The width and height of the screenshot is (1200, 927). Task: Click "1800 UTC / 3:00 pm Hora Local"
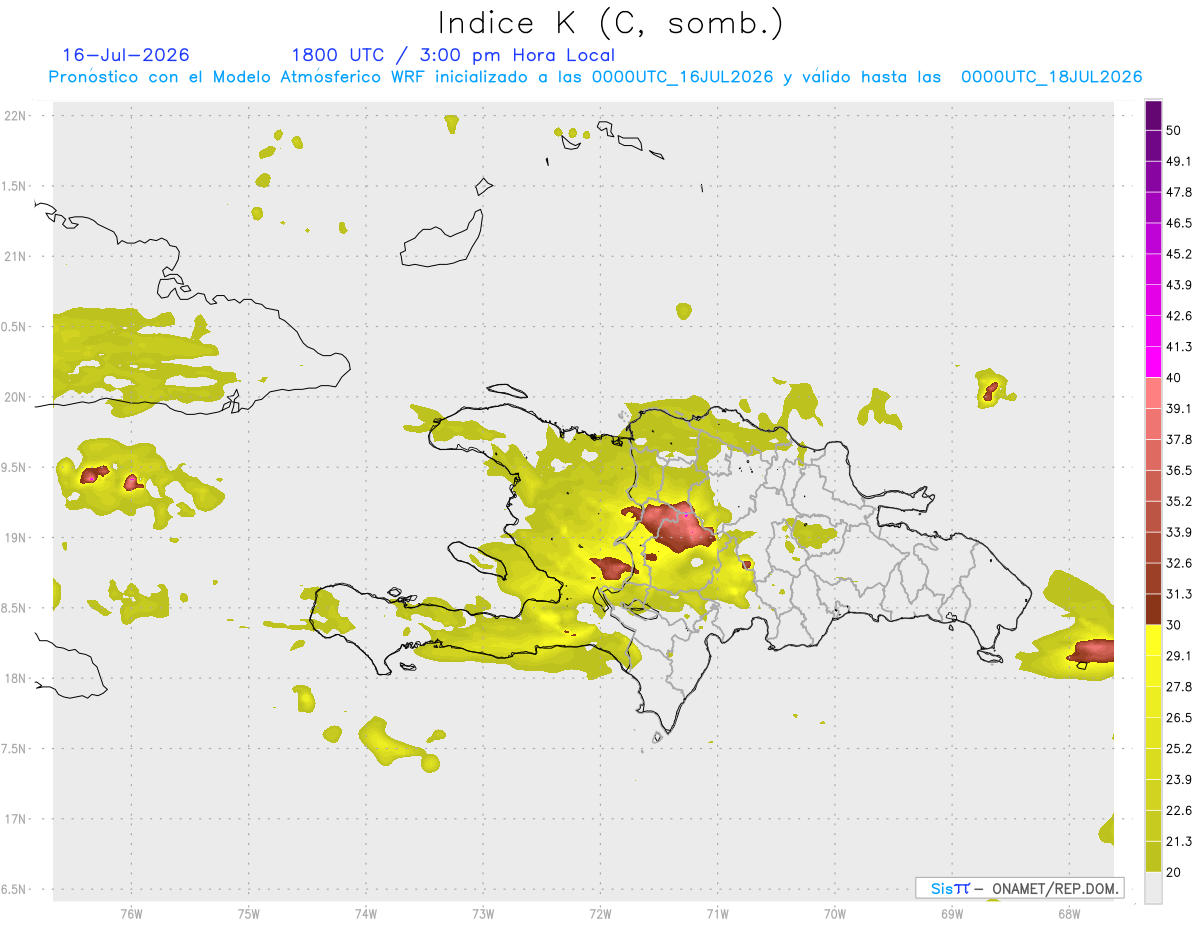(453, 55)
